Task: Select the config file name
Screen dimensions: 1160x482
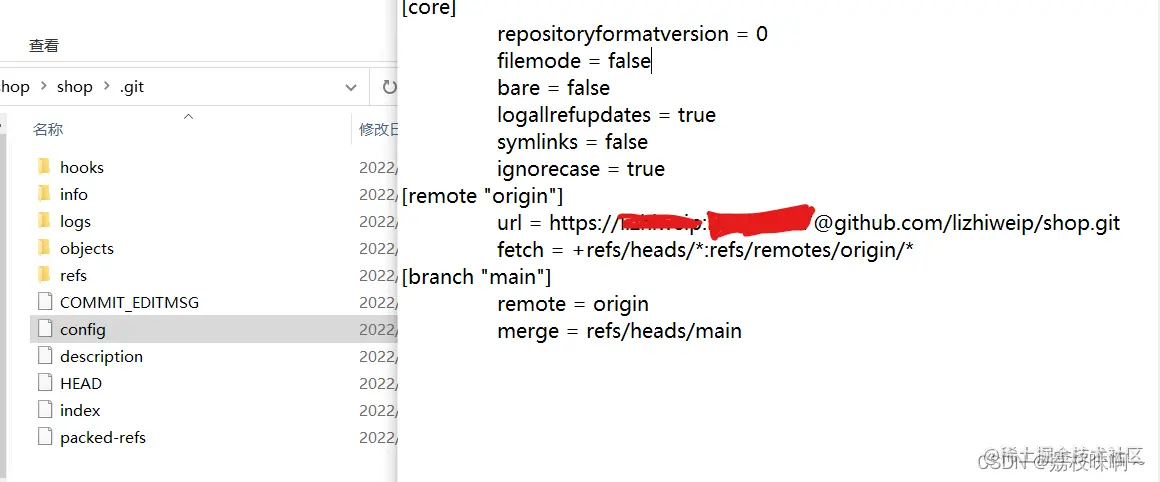Action: click(x=83, y=330)
